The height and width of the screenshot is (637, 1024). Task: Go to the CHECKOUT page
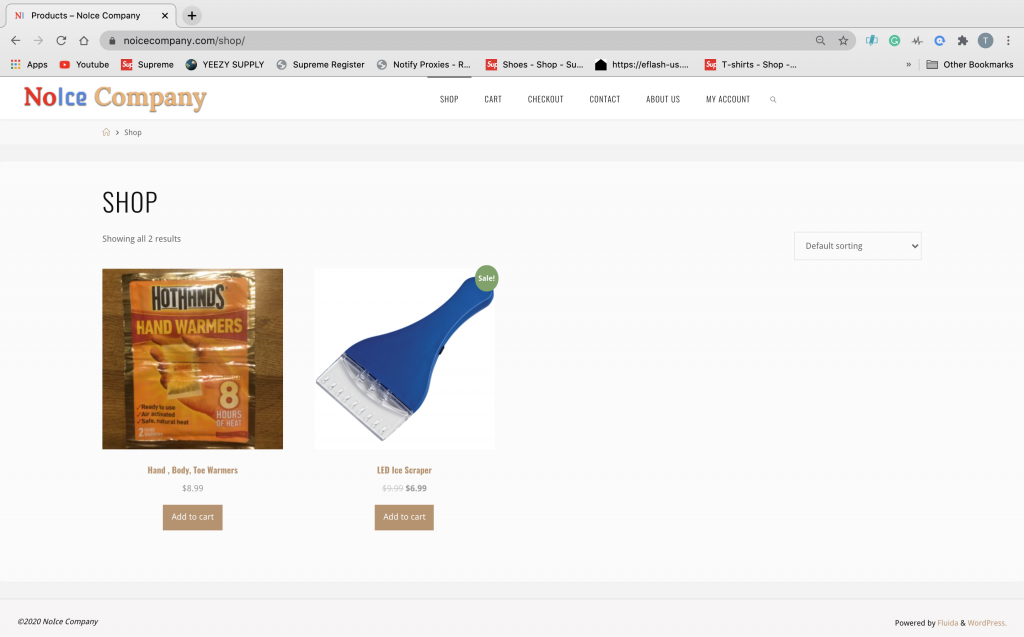(x=545, y=99)
